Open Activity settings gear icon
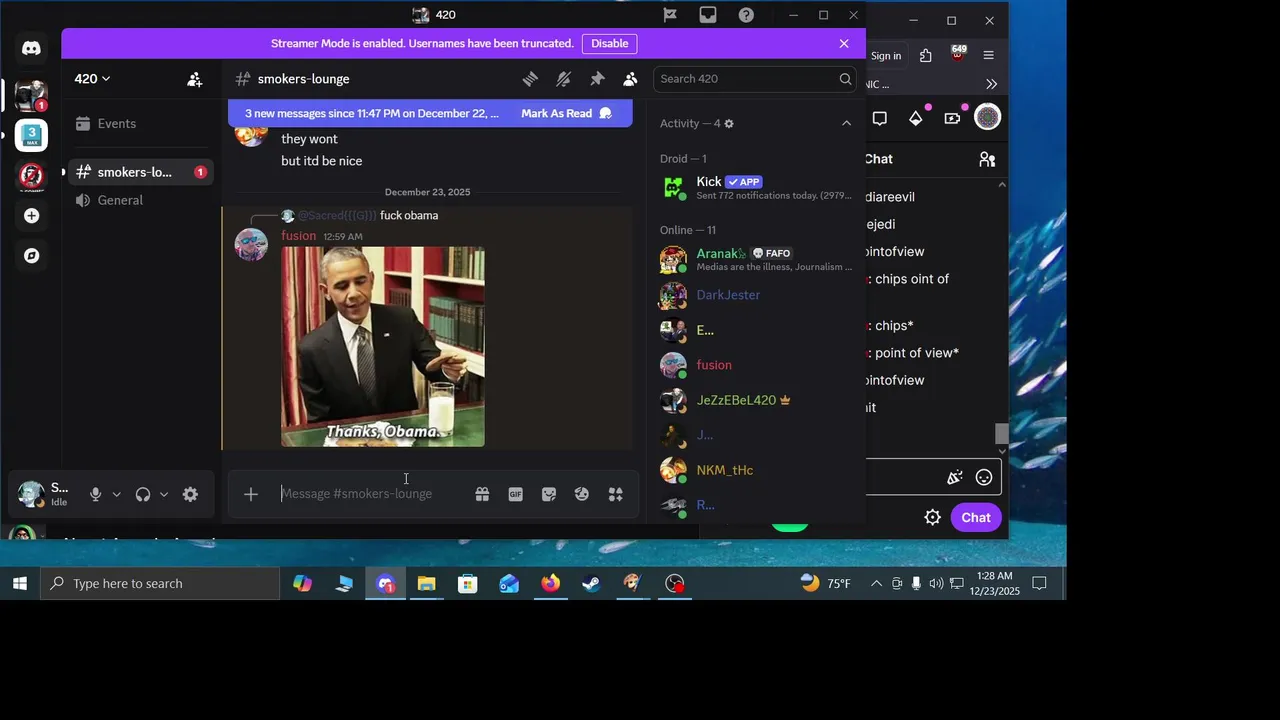 [x=729, y=124]
